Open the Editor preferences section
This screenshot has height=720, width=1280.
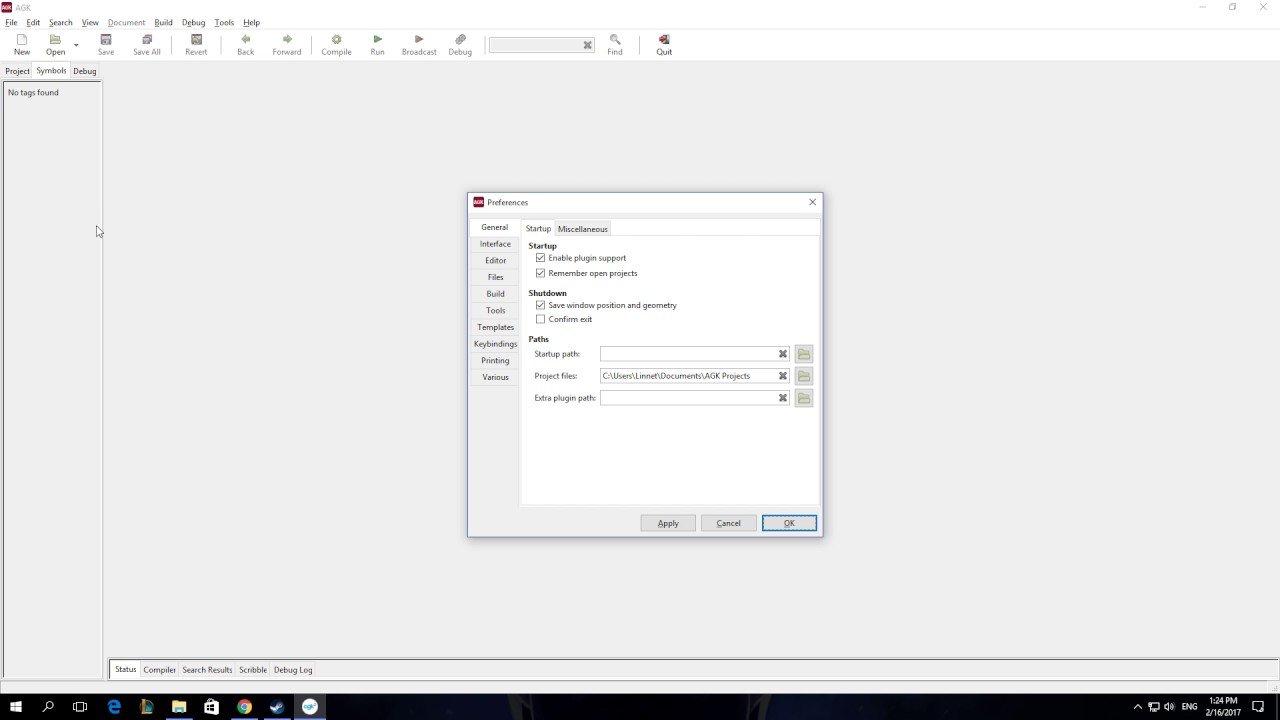pyautogui.click(x=495, y=260)
